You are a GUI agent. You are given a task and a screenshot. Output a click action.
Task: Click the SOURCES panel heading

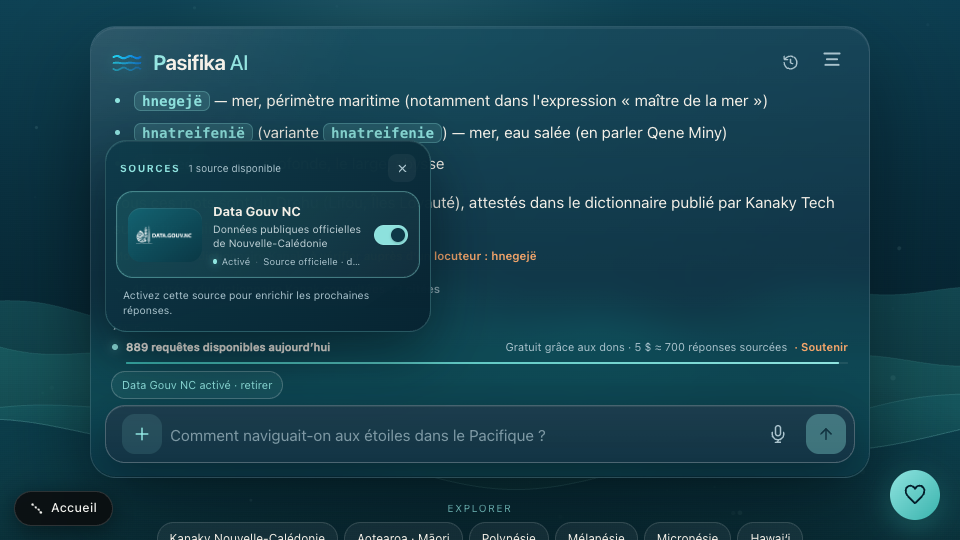pyautogui.click(x=150, y=168)
